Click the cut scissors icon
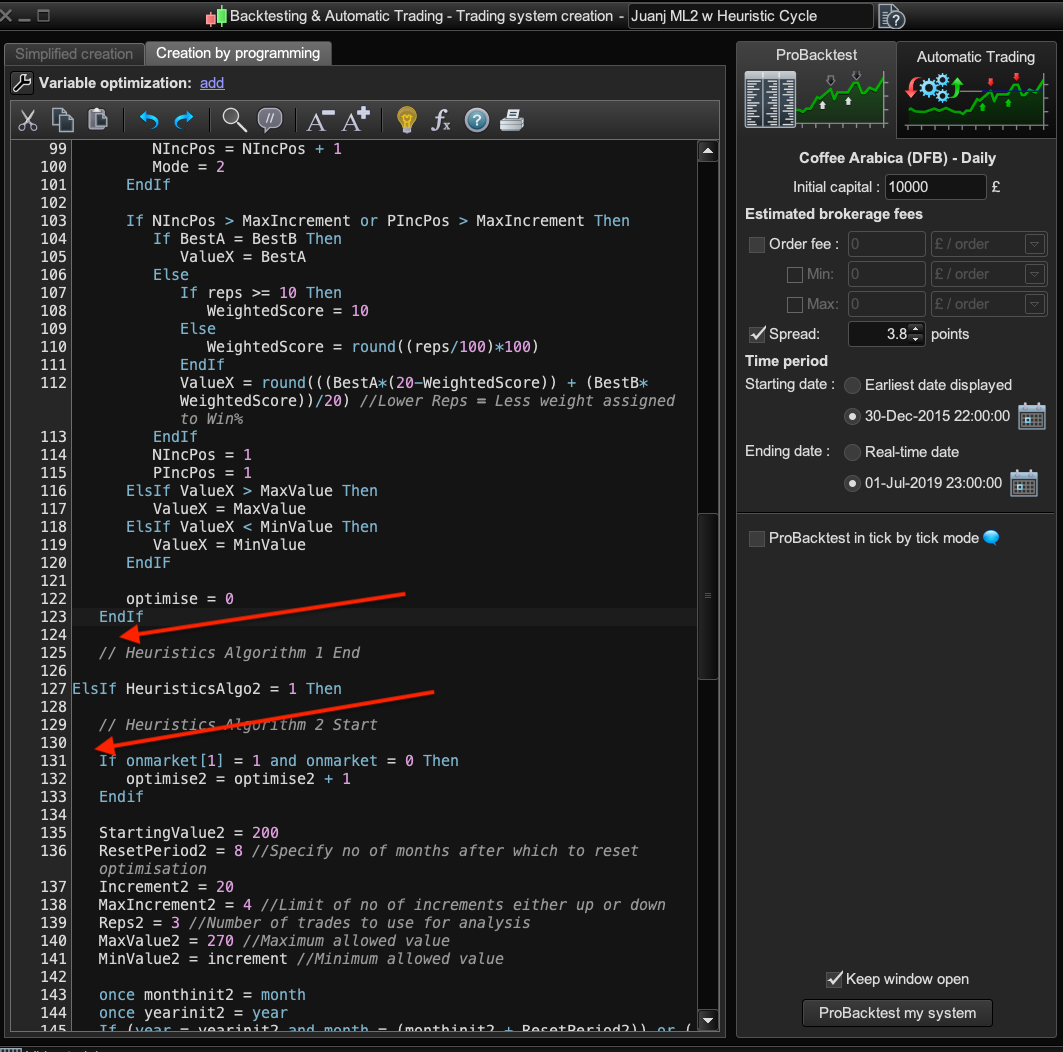 (x=28, y=121)
